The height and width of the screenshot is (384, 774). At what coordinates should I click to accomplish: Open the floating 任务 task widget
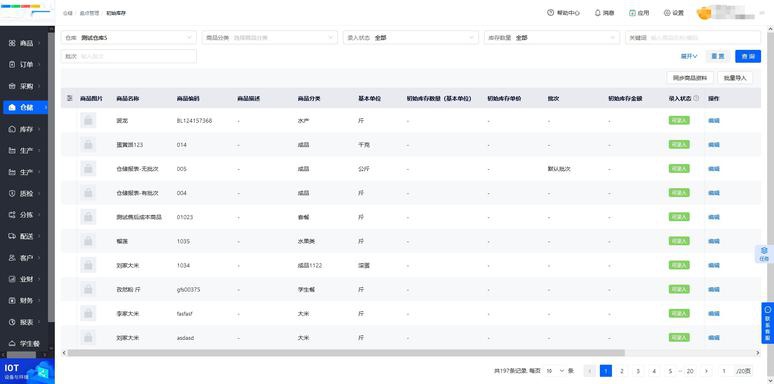(x=764, y=254)
